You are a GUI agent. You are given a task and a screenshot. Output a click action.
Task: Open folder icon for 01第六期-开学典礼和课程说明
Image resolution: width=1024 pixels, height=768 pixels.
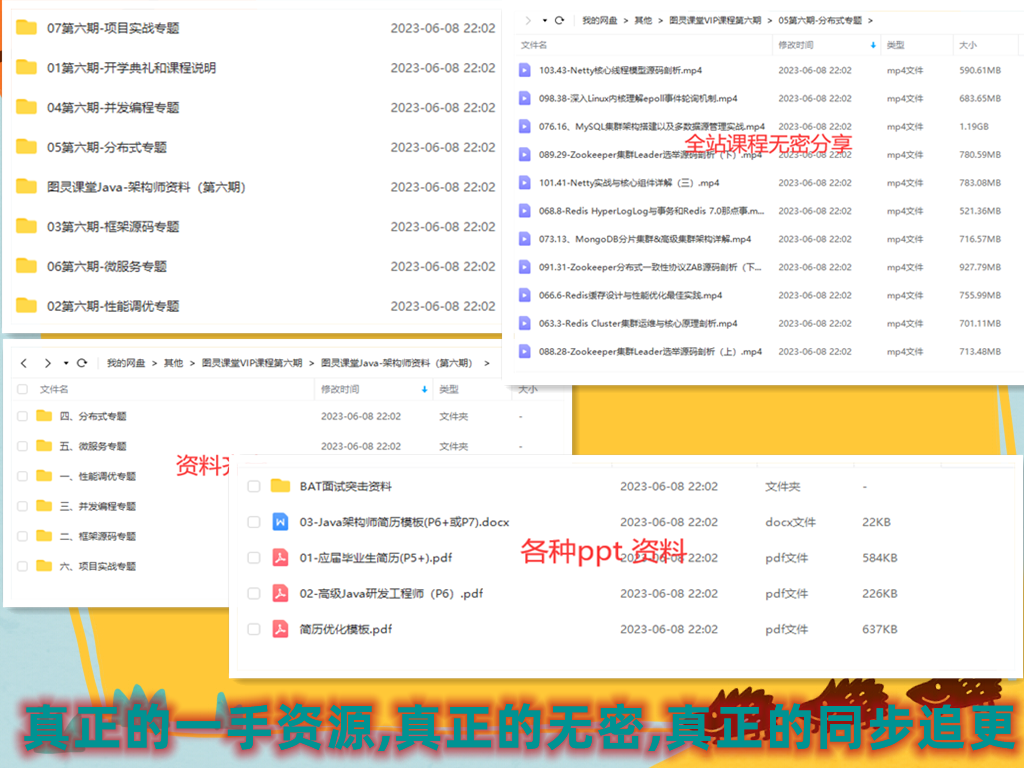[x=26, y=67]
